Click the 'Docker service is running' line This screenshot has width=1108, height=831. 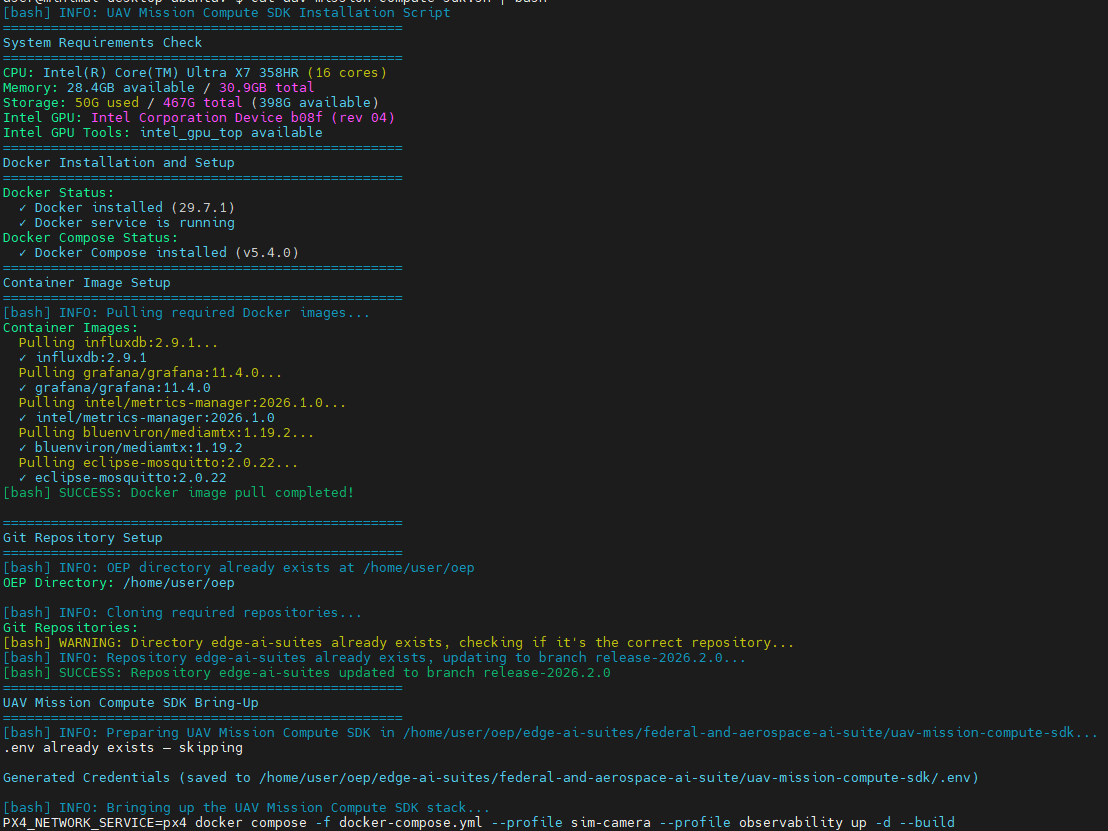[x=126, y=223]
